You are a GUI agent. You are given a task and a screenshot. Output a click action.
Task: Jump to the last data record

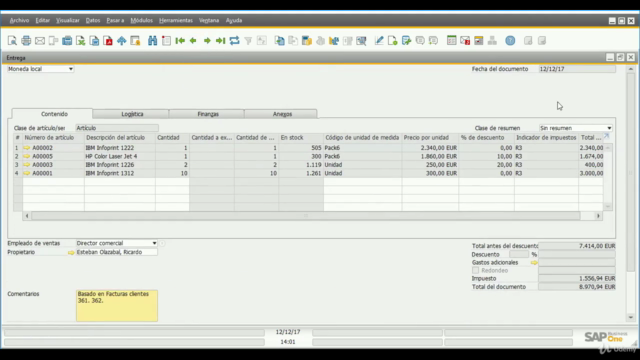pyautogui.click(x=220, y=40)
